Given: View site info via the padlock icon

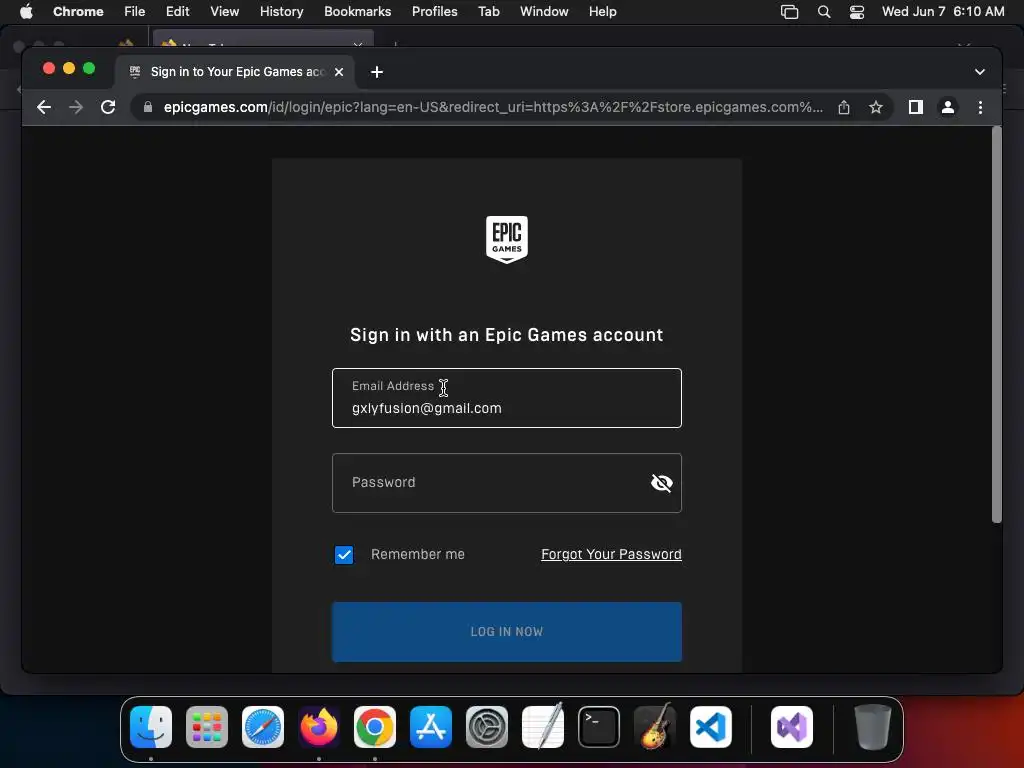Looking at the screenshot, I should coord(148,107).
